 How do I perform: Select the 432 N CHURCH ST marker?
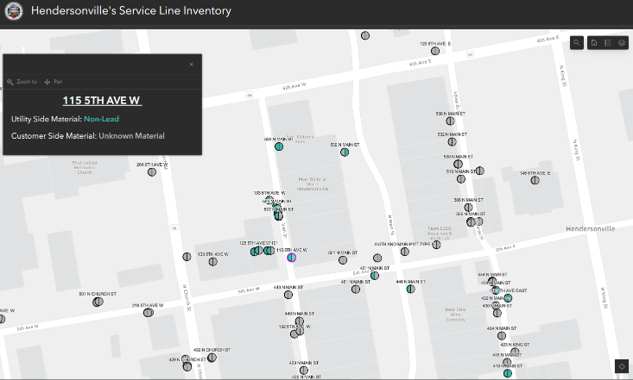[212, 357]
